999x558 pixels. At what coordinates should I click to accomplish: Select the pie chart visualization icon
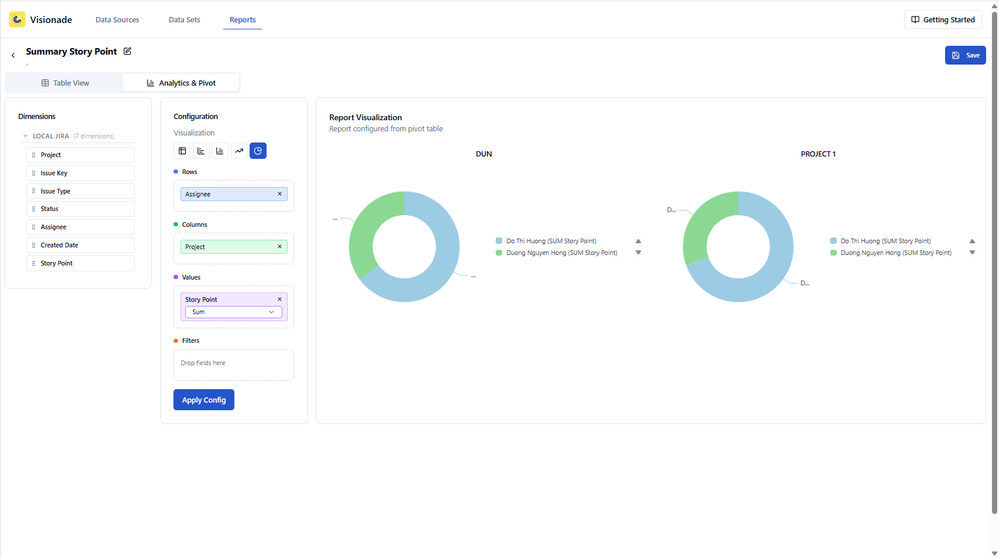click(x=258, y=151)
